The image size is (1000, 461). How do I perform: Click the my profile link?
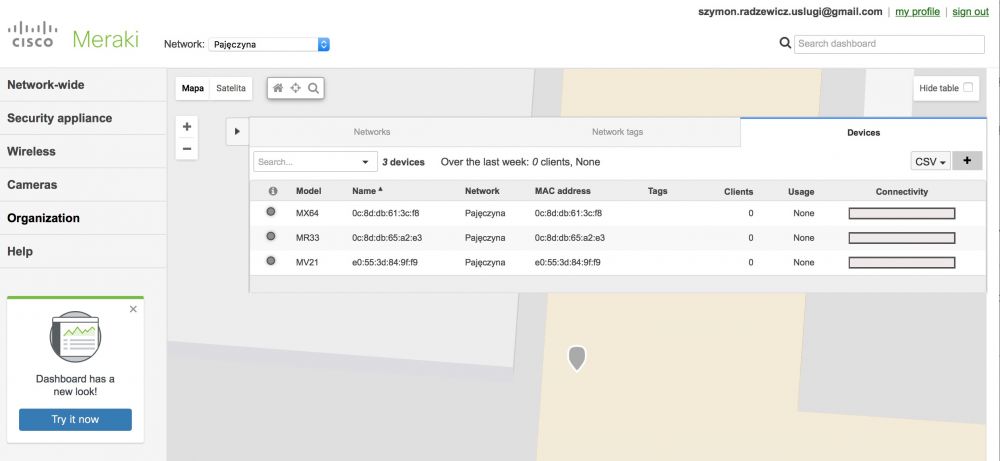917,11
